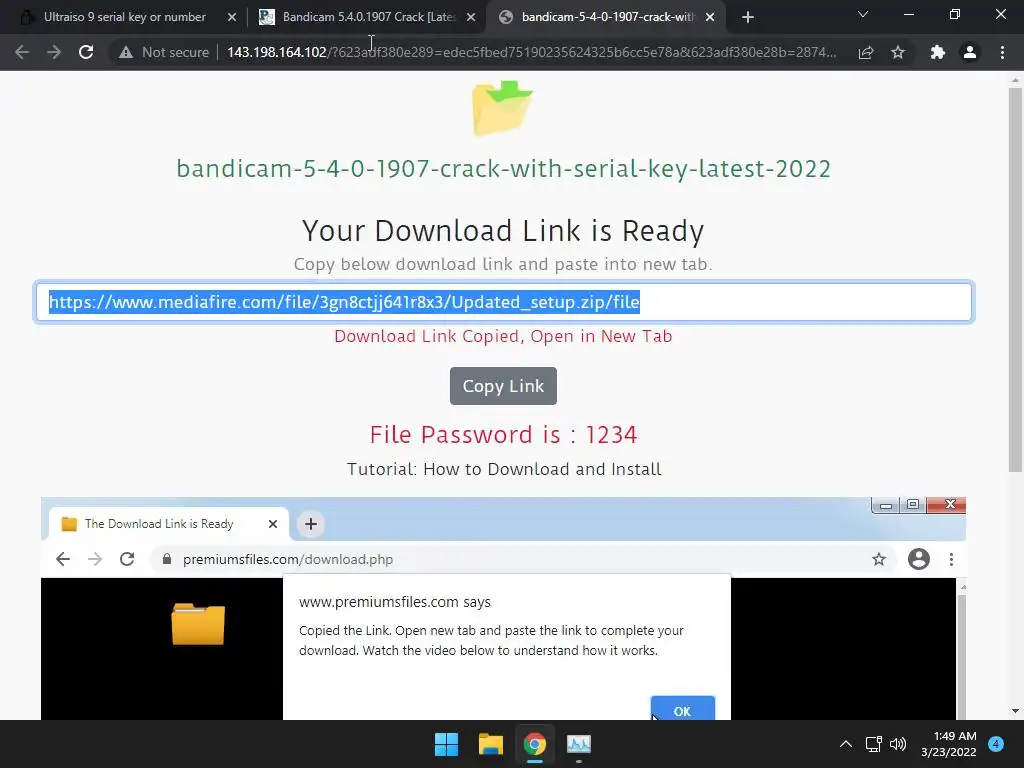1024x768 pixels.
Task: Click the 'Download Link Copied, Open in New Tab' message
Action: (503, 336)
